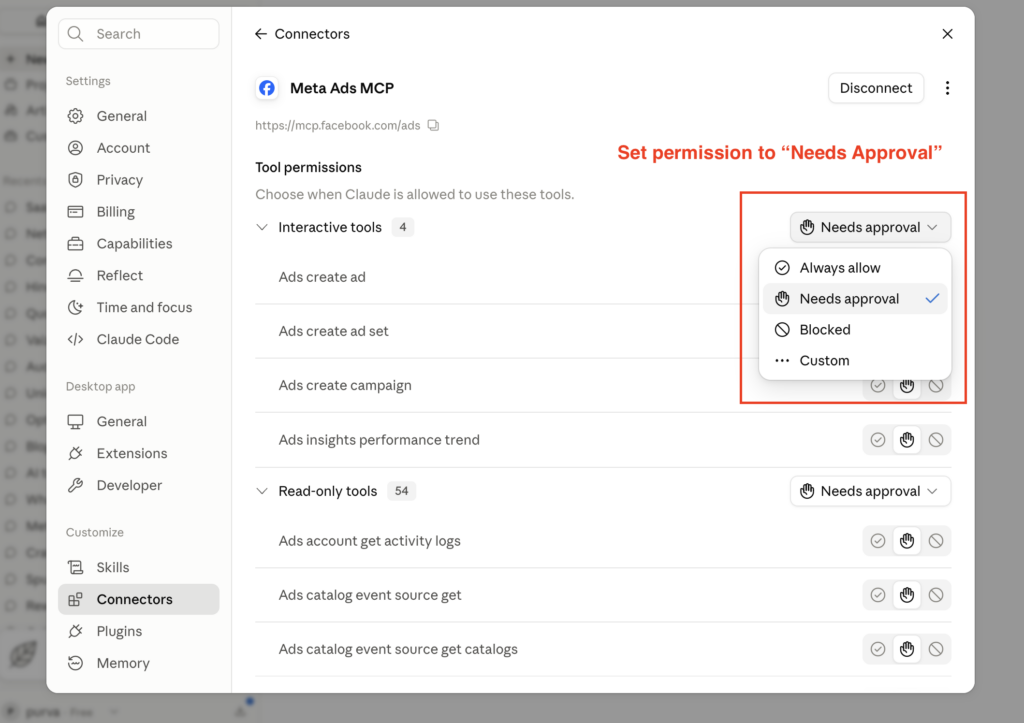
Task: Click the https://mcp.facebook.com/ads URL text
Action: tap(338, 125)
